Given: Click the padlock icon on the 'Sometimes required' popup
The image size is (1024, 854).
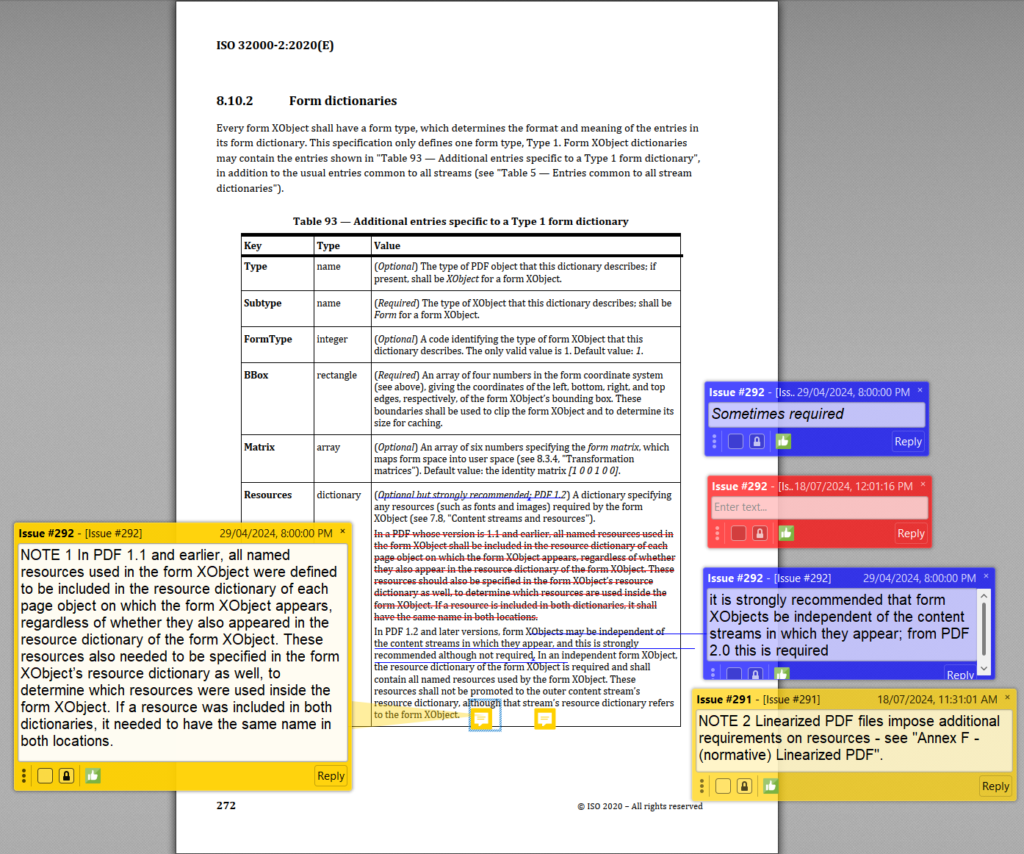Looking at the screenshot, I should tap(758, 440).
